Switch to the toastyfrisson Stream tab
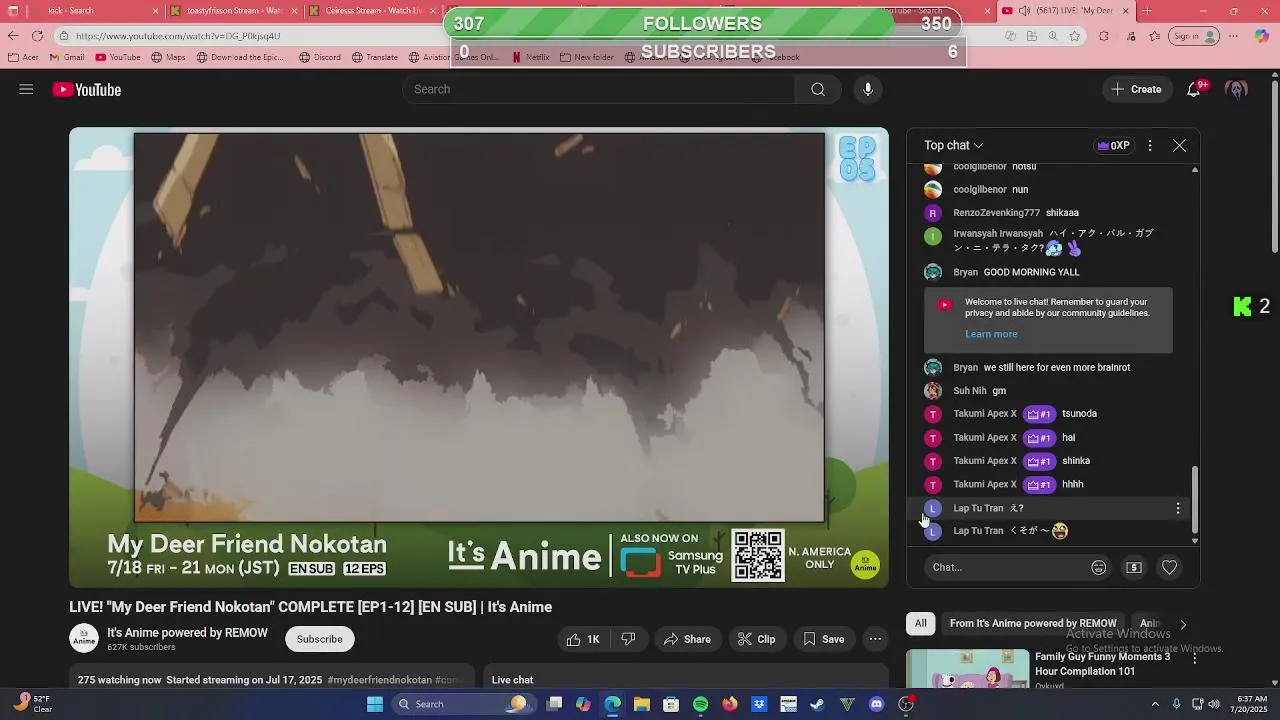 [232, 11]
